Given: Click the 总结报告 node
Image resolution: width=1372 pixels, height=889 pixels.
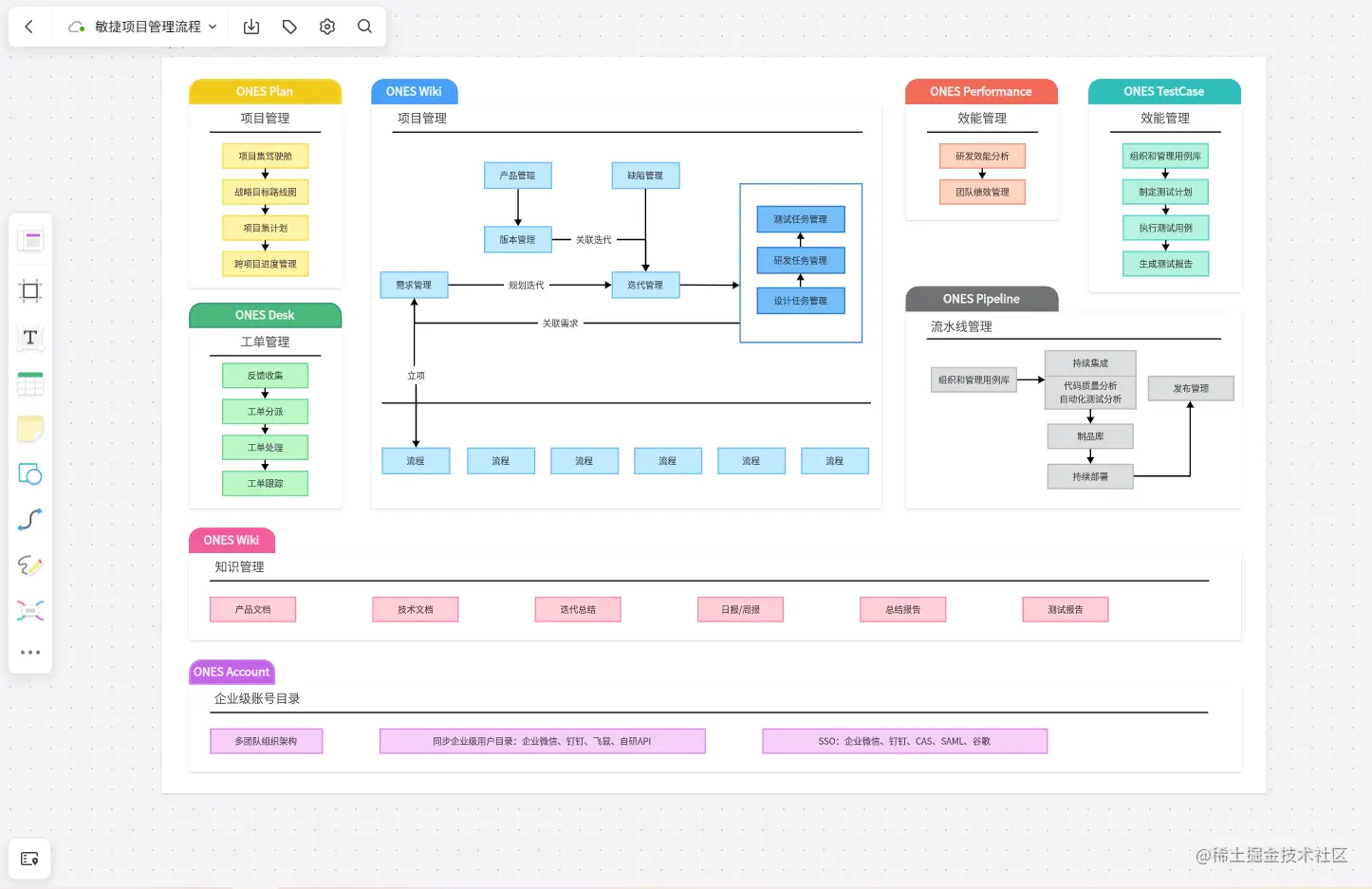Looking at the screenshot, I should [x=902, y=609].
